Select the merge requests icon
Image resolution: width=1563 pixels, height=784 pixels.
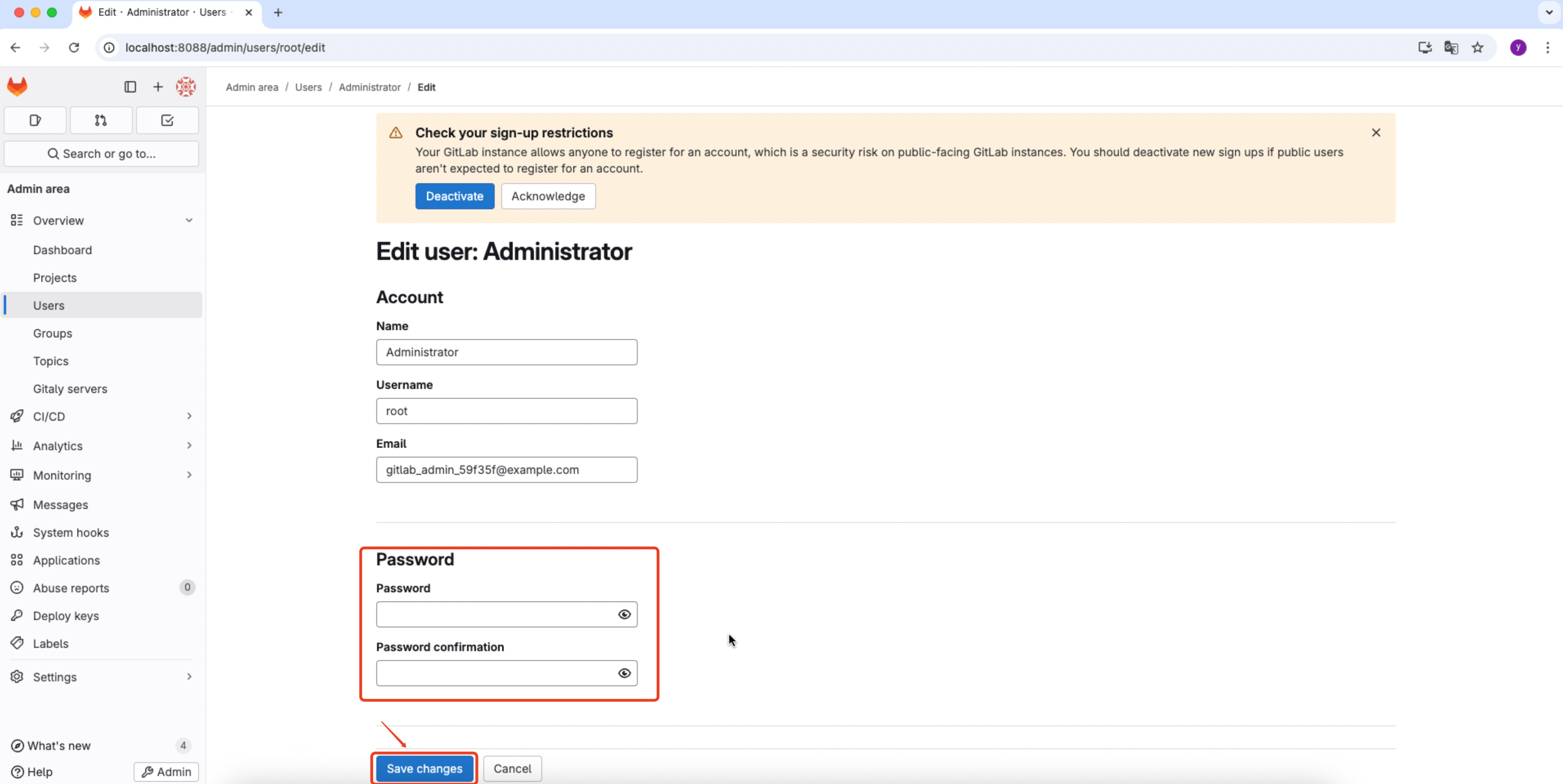[101, 120]
